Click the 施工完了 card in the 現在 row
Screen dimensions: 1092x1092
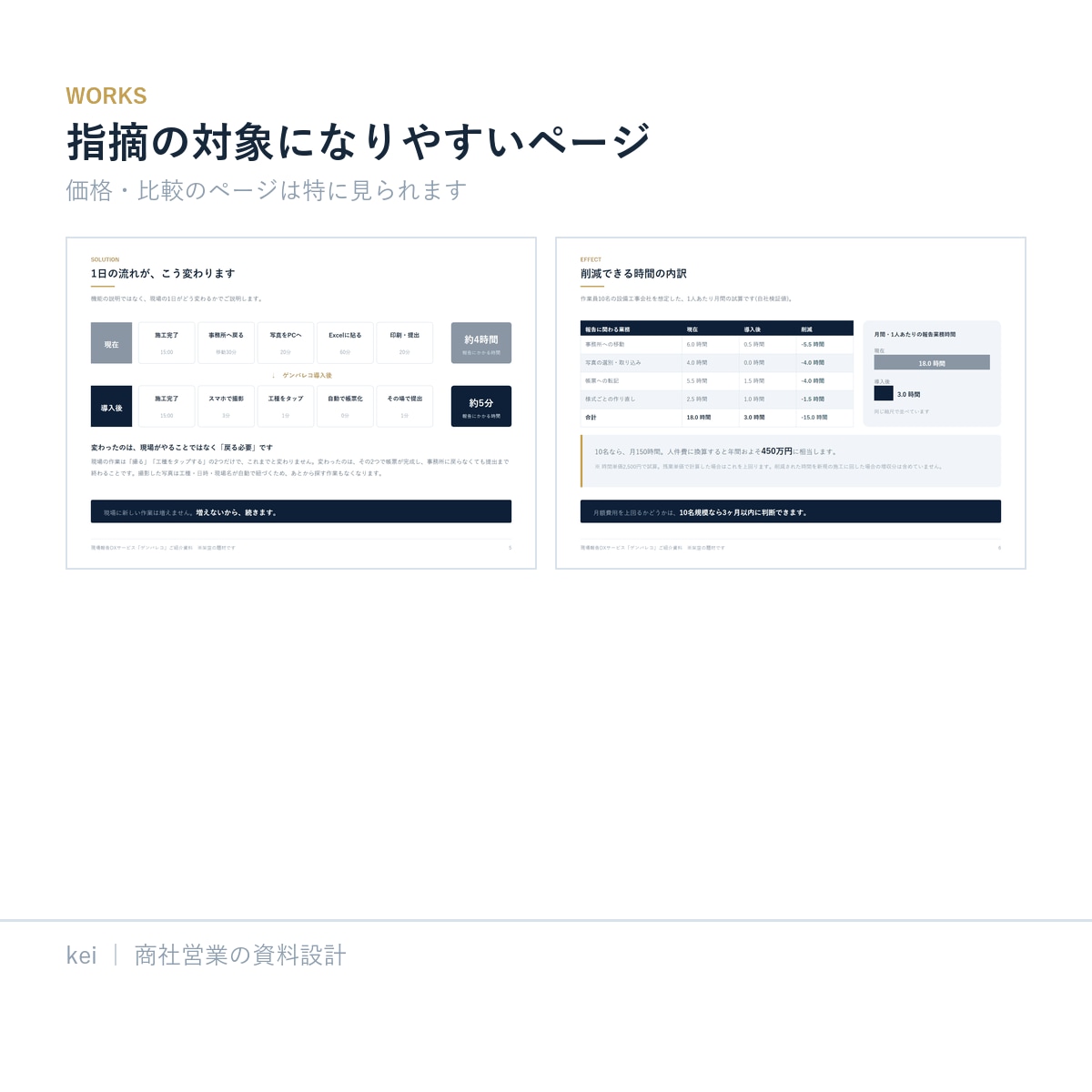click(x=167, y=343)
